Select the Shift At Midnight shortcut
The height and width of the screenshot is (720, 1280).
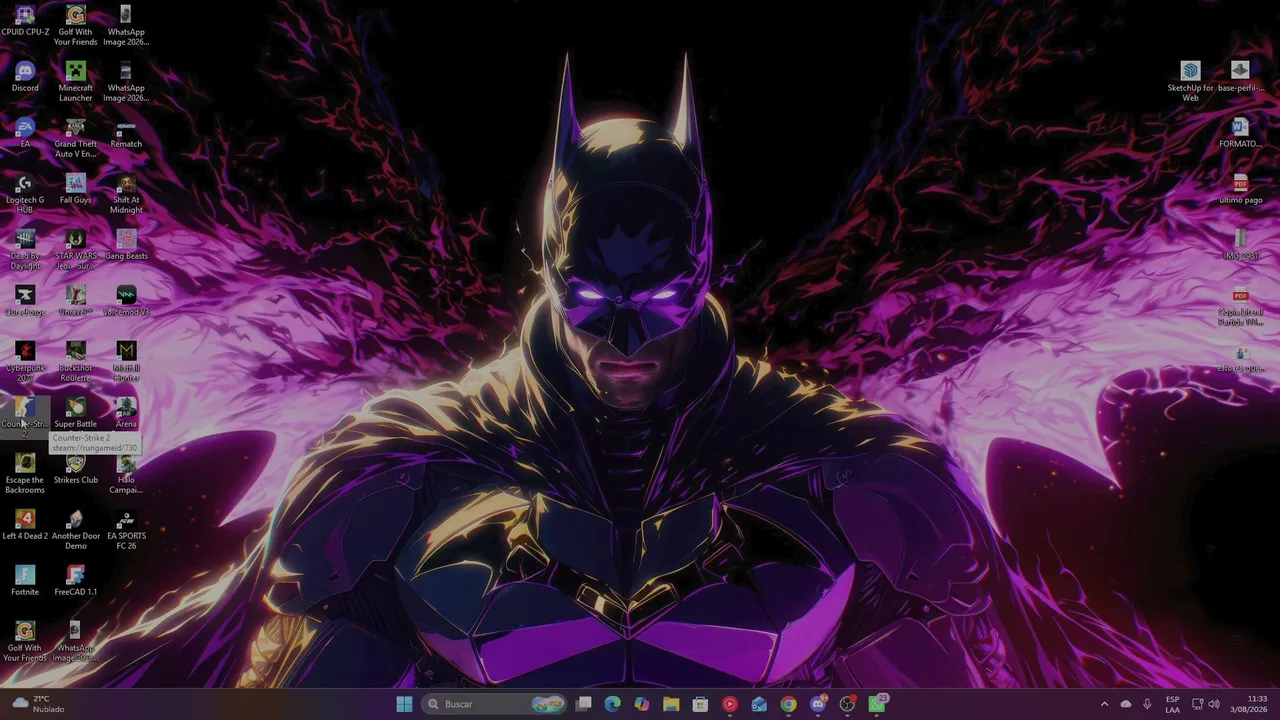coord(126,194)
